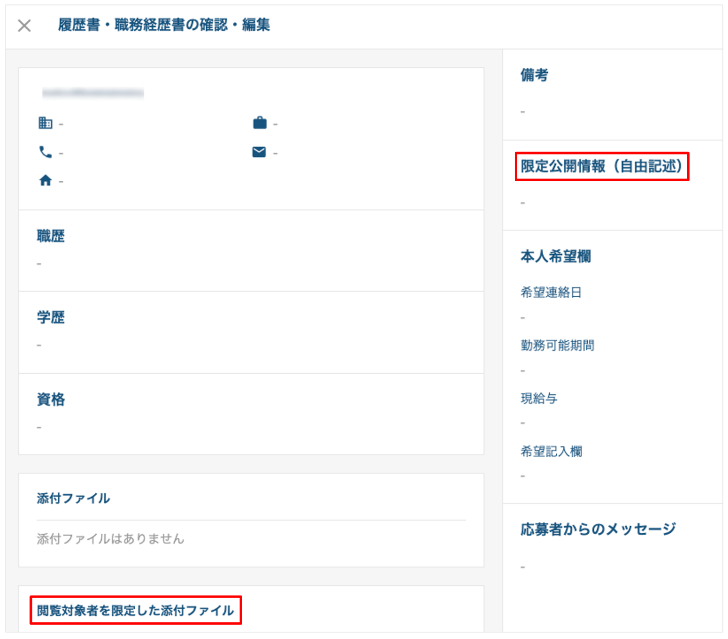728x639 pixels.
Task: Close the resume edit dialog with X
Action: 24,26
